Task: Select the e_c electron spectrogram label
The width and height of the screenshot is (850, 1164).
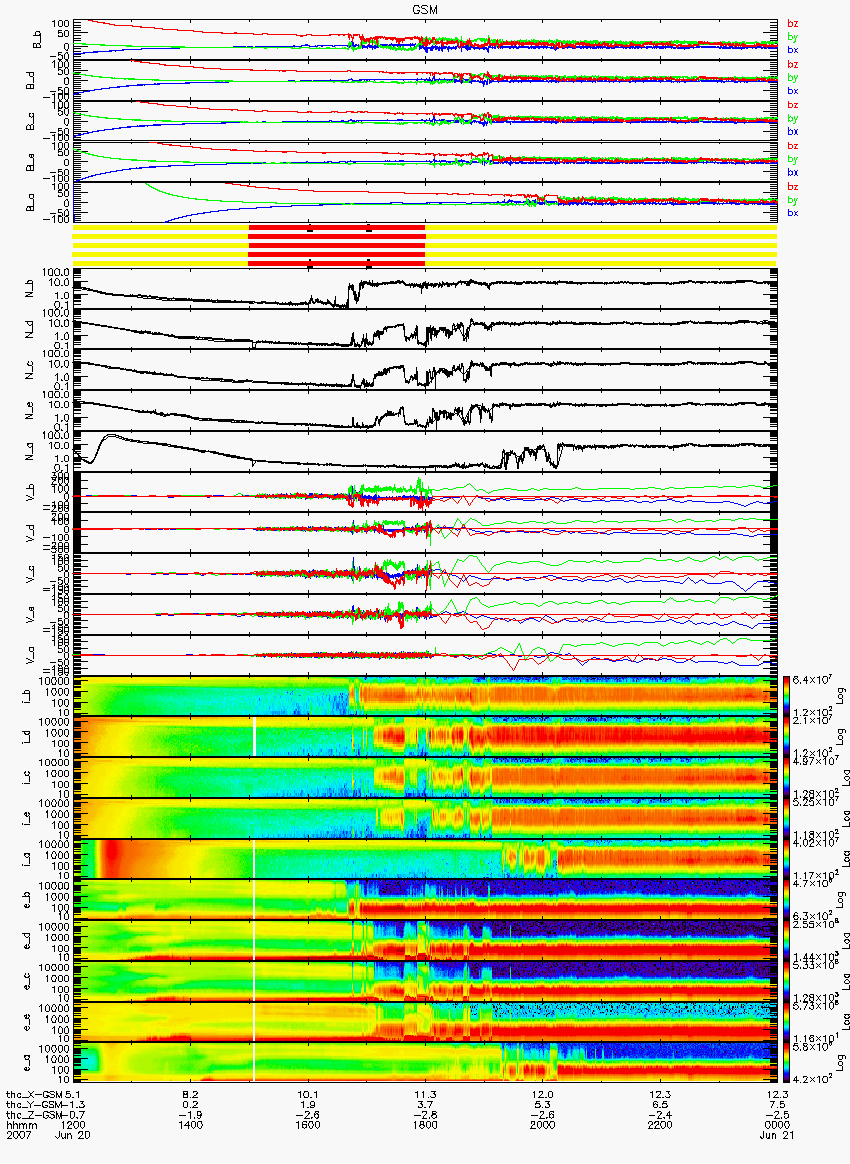Action: [x=27, y=982]
